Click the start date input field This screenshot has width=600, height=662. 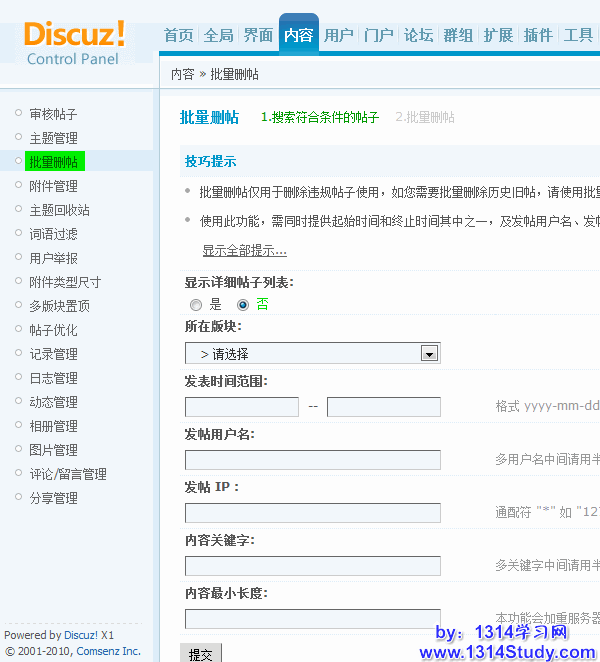point(242,407)
